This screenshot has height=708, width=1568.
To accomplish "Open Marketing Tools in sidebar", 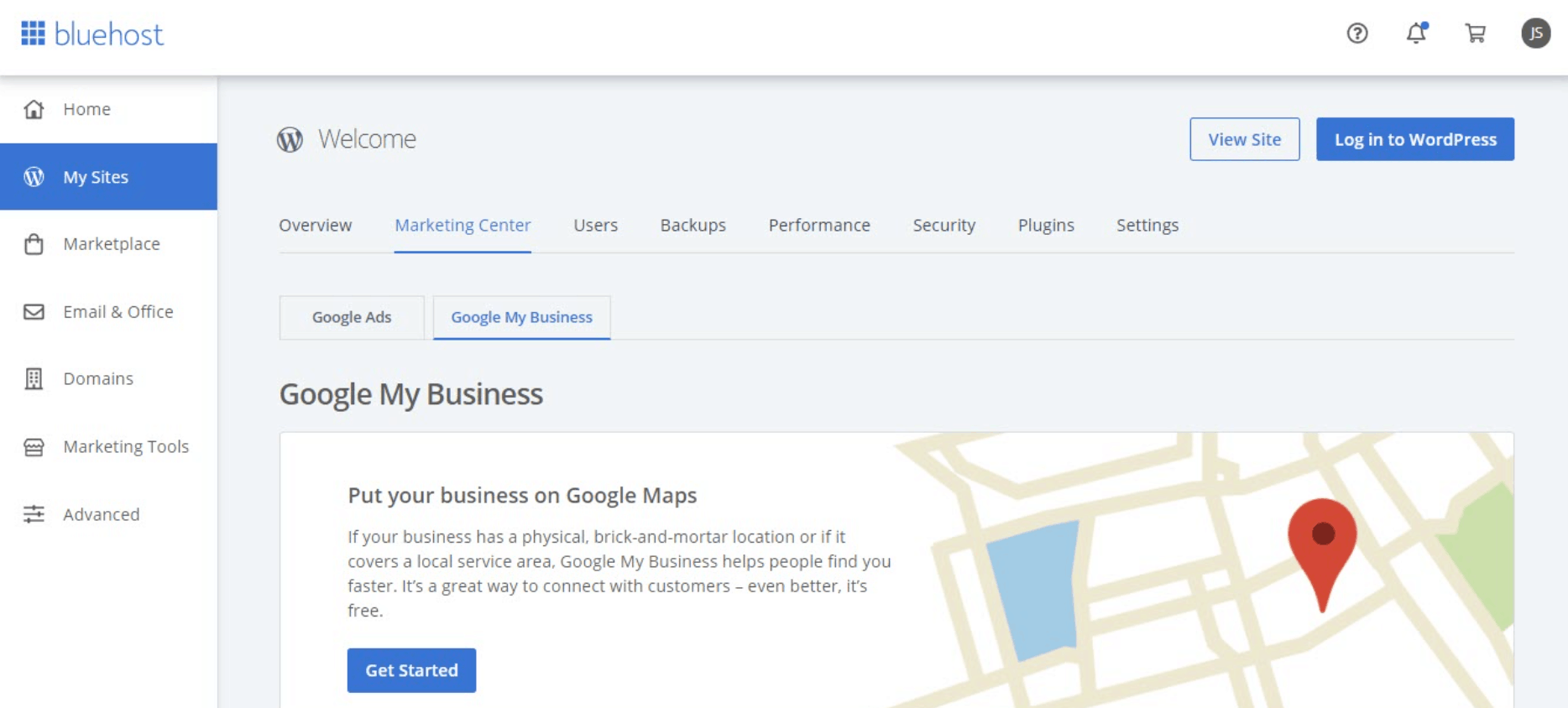I will click(x=108, y=447).
